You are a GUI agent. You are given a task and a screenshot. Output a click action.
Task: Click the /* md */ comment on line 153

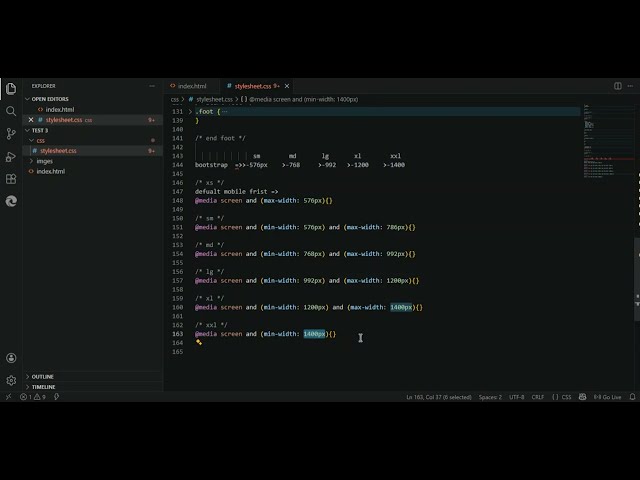point(209,245)
